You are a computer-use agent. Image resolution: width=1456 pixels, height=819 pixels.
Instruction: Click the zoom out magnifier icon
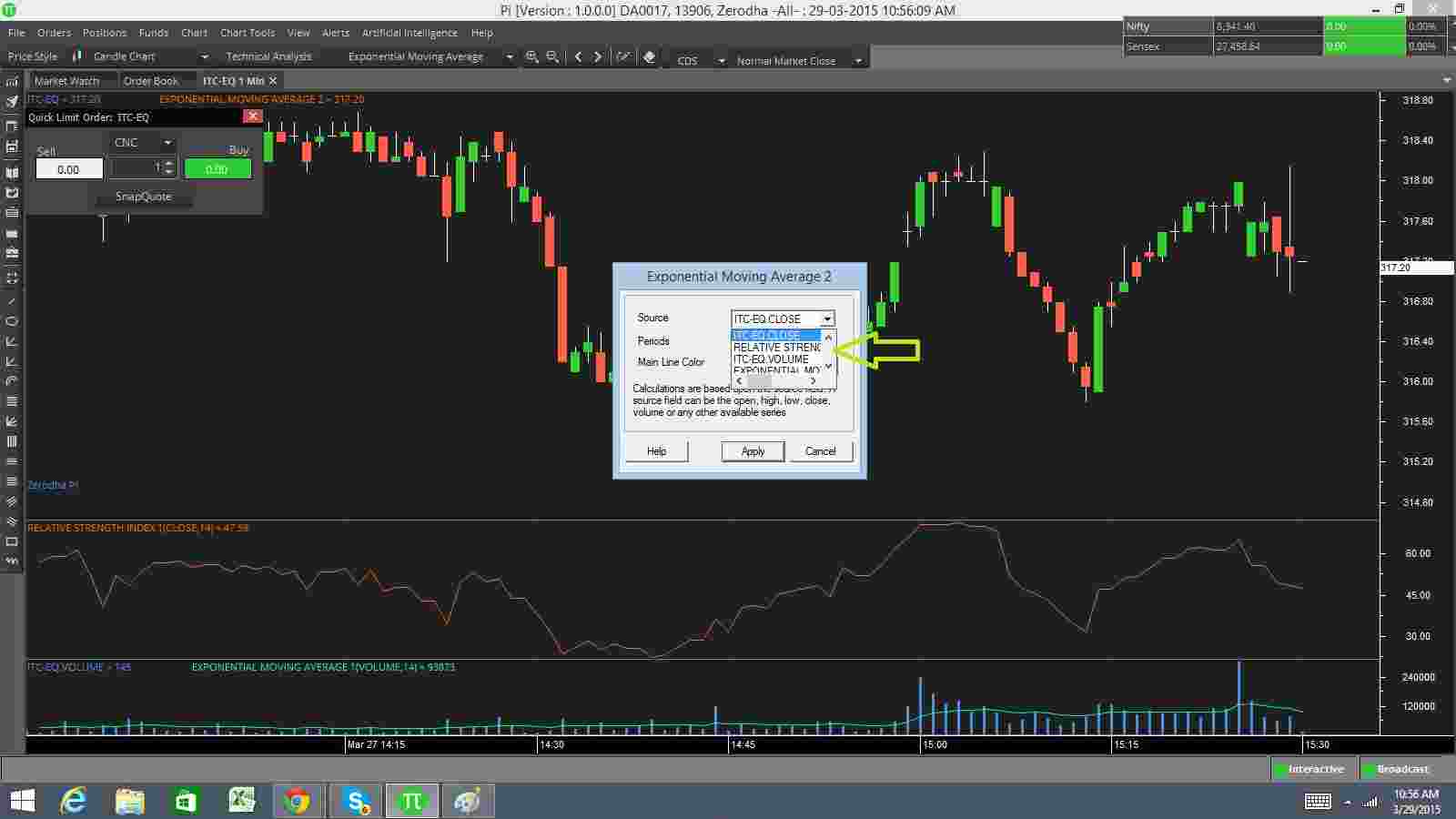point(552,56)
